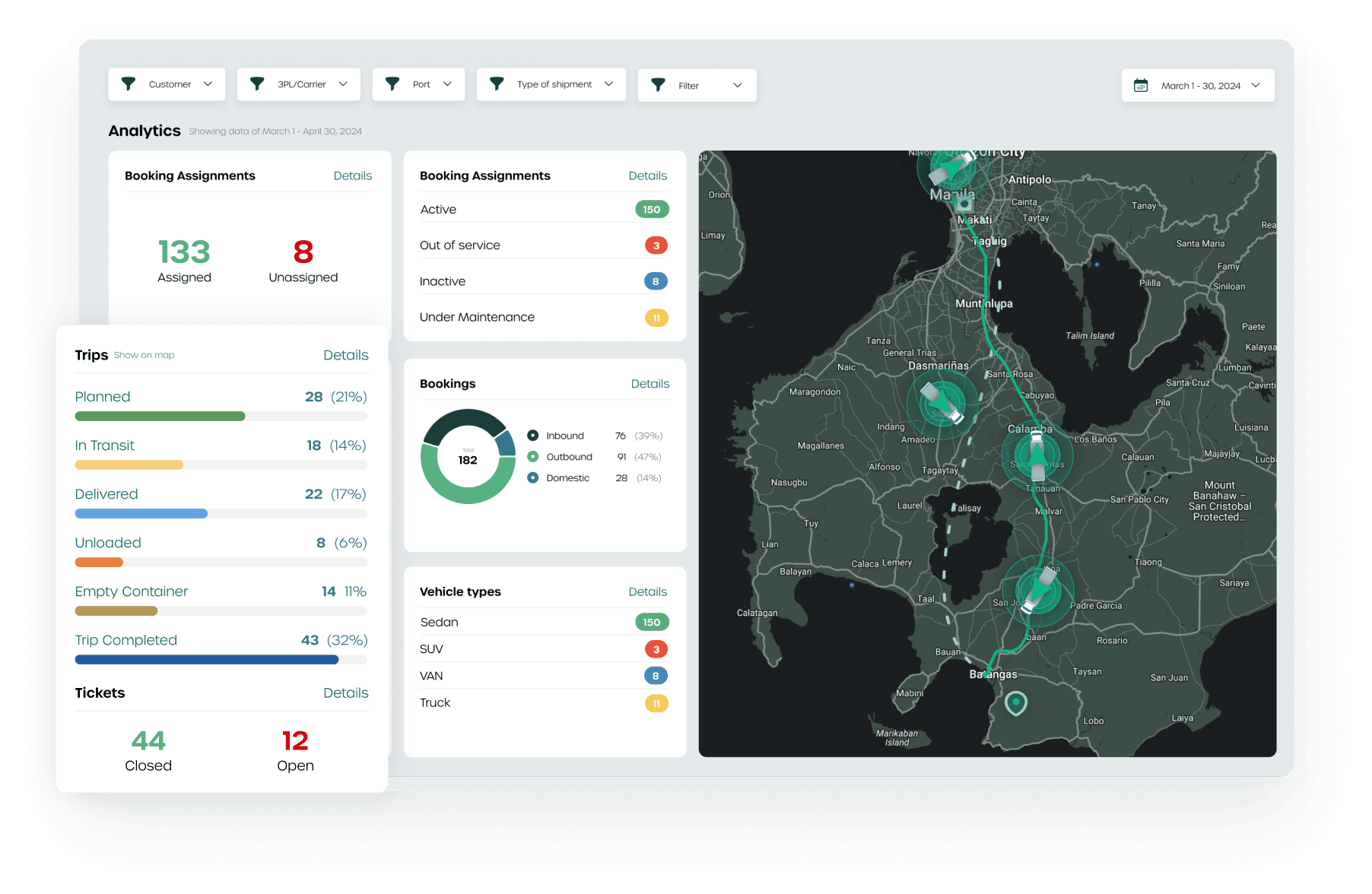Screen dimensions: 1372x894
Task: Click the truck marker near Calamba
Action: point(1037,455)
